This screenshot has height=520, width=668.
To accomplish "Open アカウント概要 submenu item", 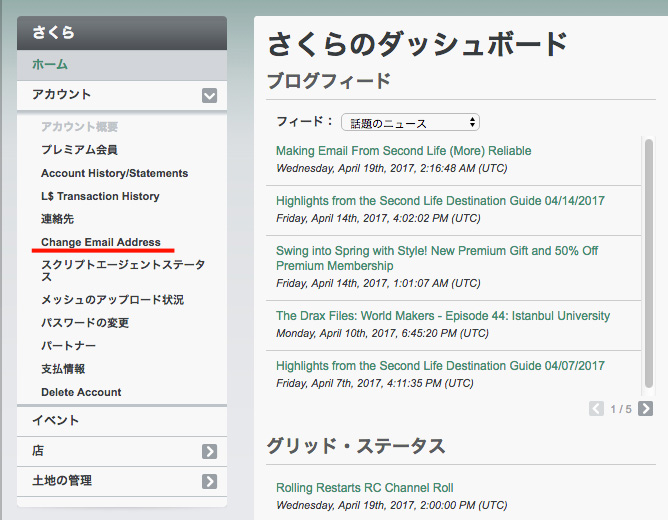I will (79, 127).
